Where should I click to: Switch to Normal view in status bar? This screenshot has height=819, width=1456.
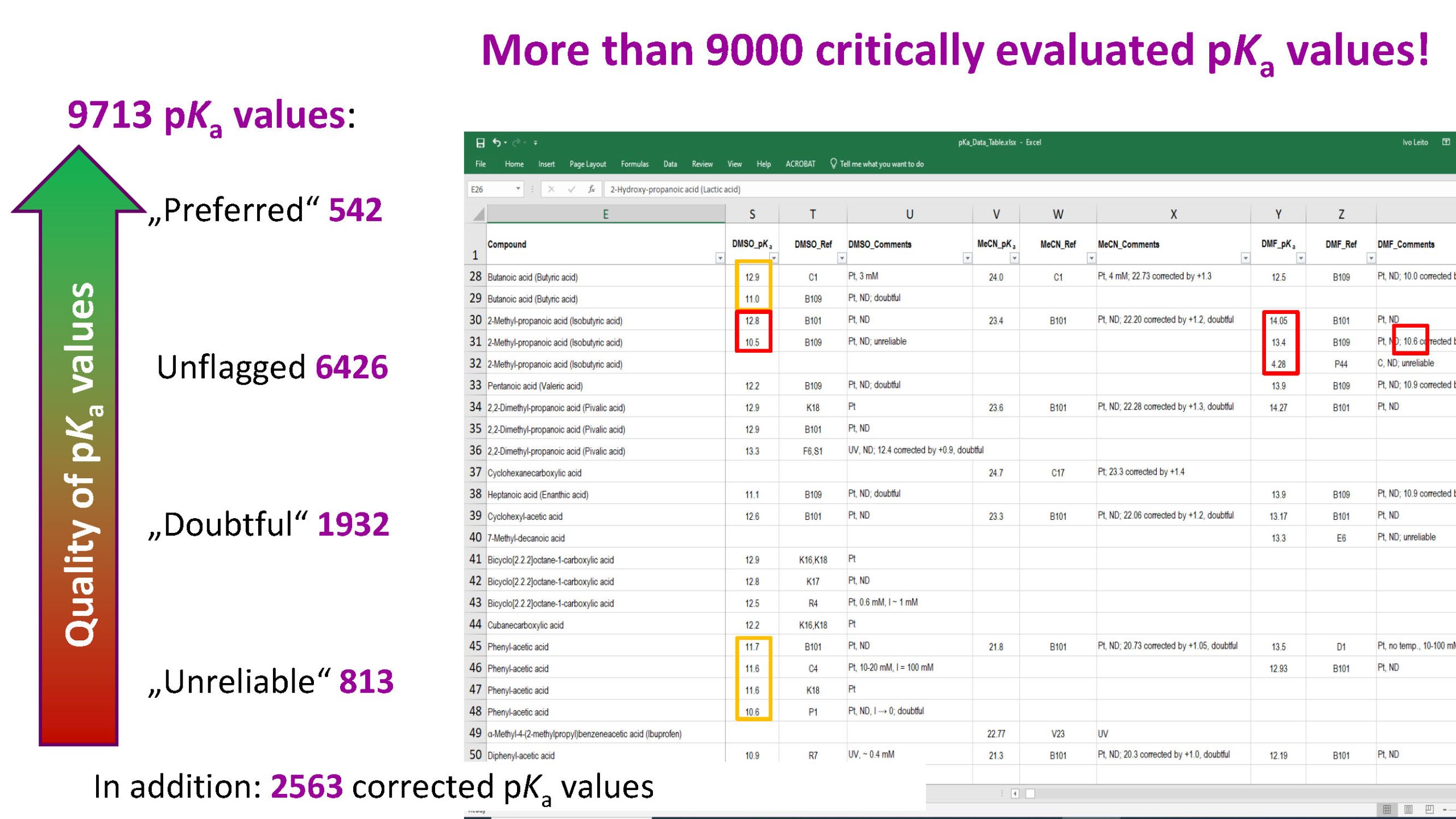(x=1387, y=809)
